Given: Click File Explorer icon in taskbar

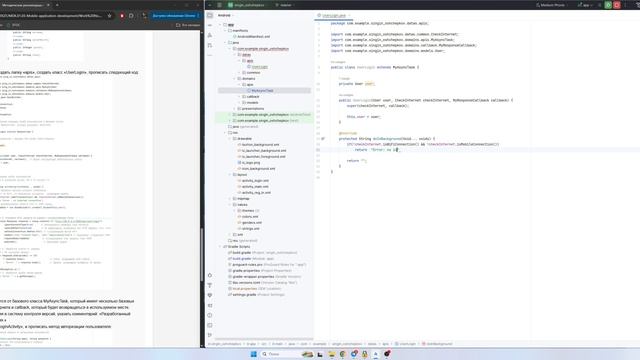Looking at the screenshot, I should pos(331,354).
